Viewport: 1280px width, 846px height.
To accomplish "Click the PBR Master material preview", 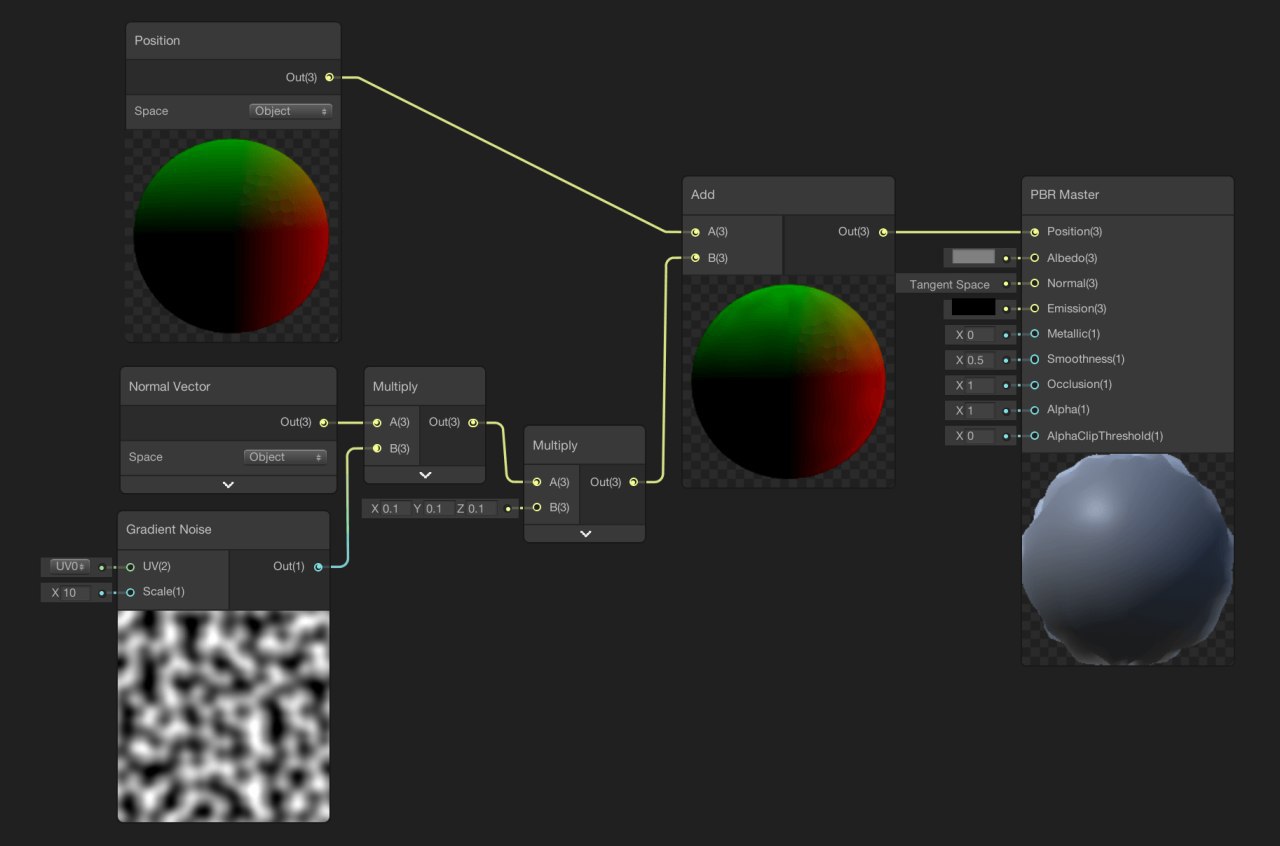I will click(1128, 558).
